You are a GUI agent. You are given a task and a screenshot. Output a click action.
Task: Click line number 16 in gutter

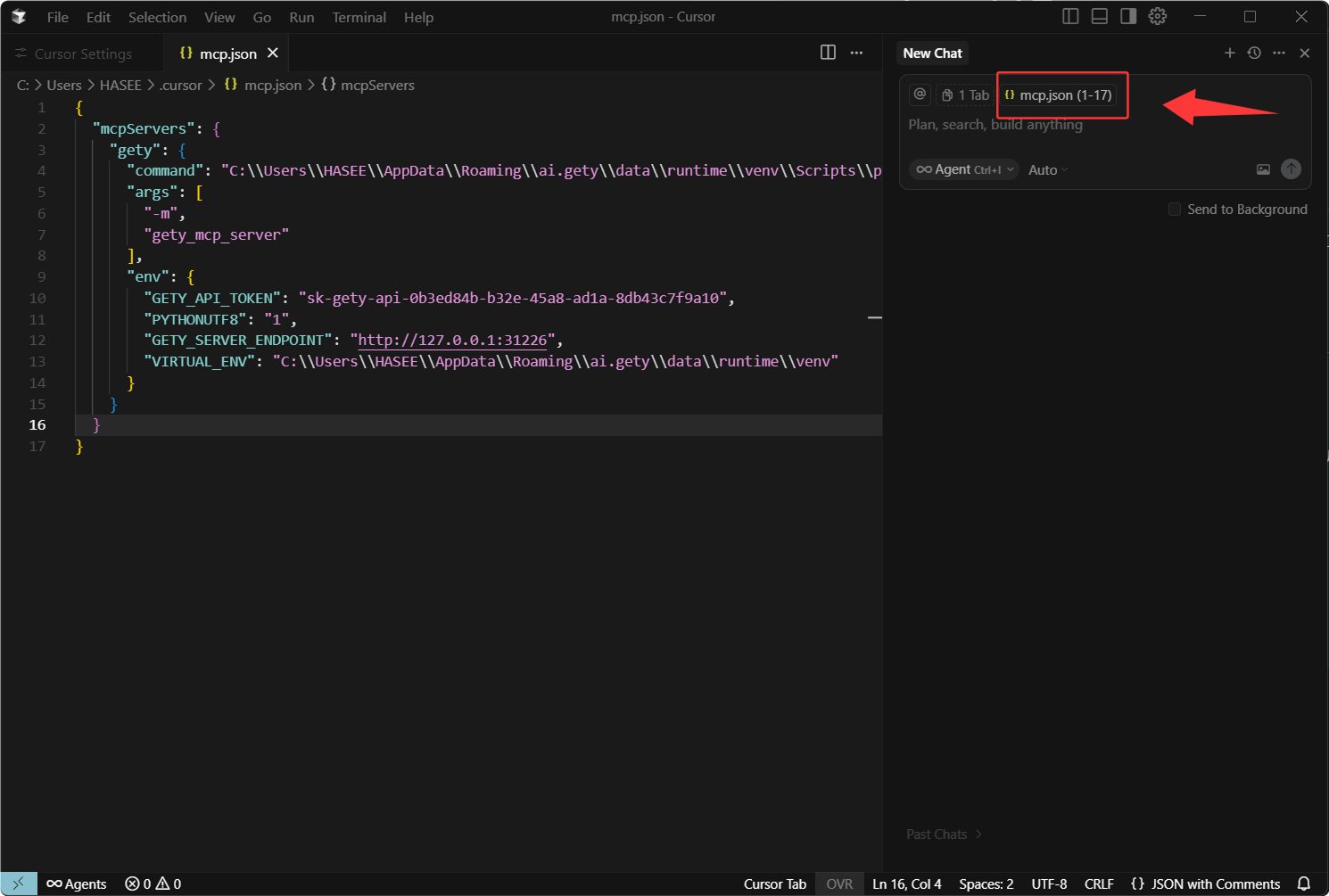click(37, 424)
